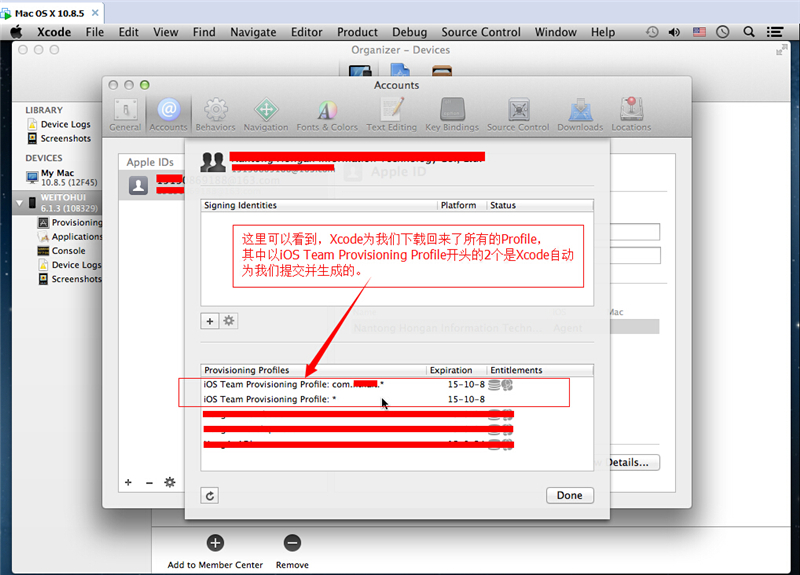Click the partially hidden Details button
This screenshot has width=800, height=575.
[634, 463]
